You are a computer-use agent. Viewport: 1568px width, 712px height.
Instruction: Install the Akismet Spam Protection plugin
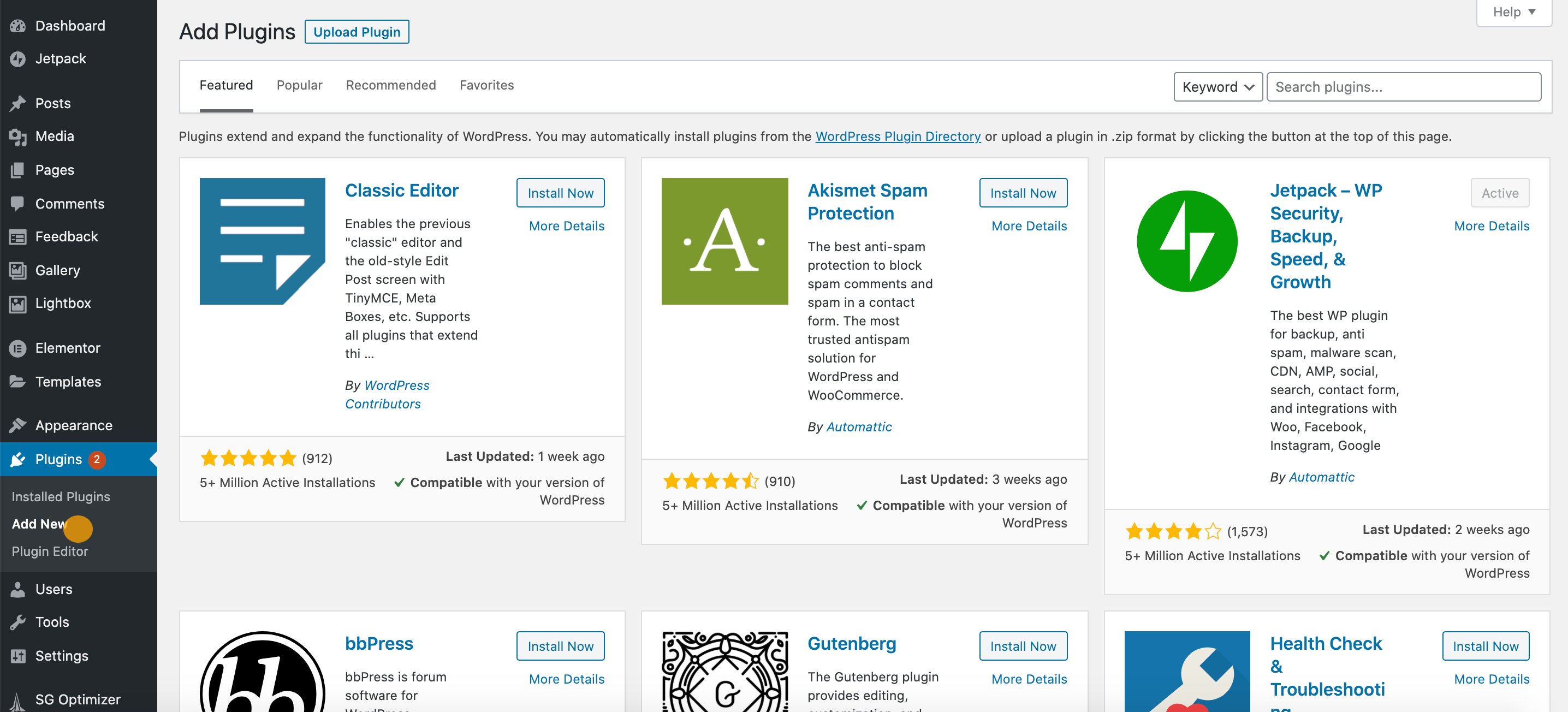pyautogui.click(x=1023, y=193)
